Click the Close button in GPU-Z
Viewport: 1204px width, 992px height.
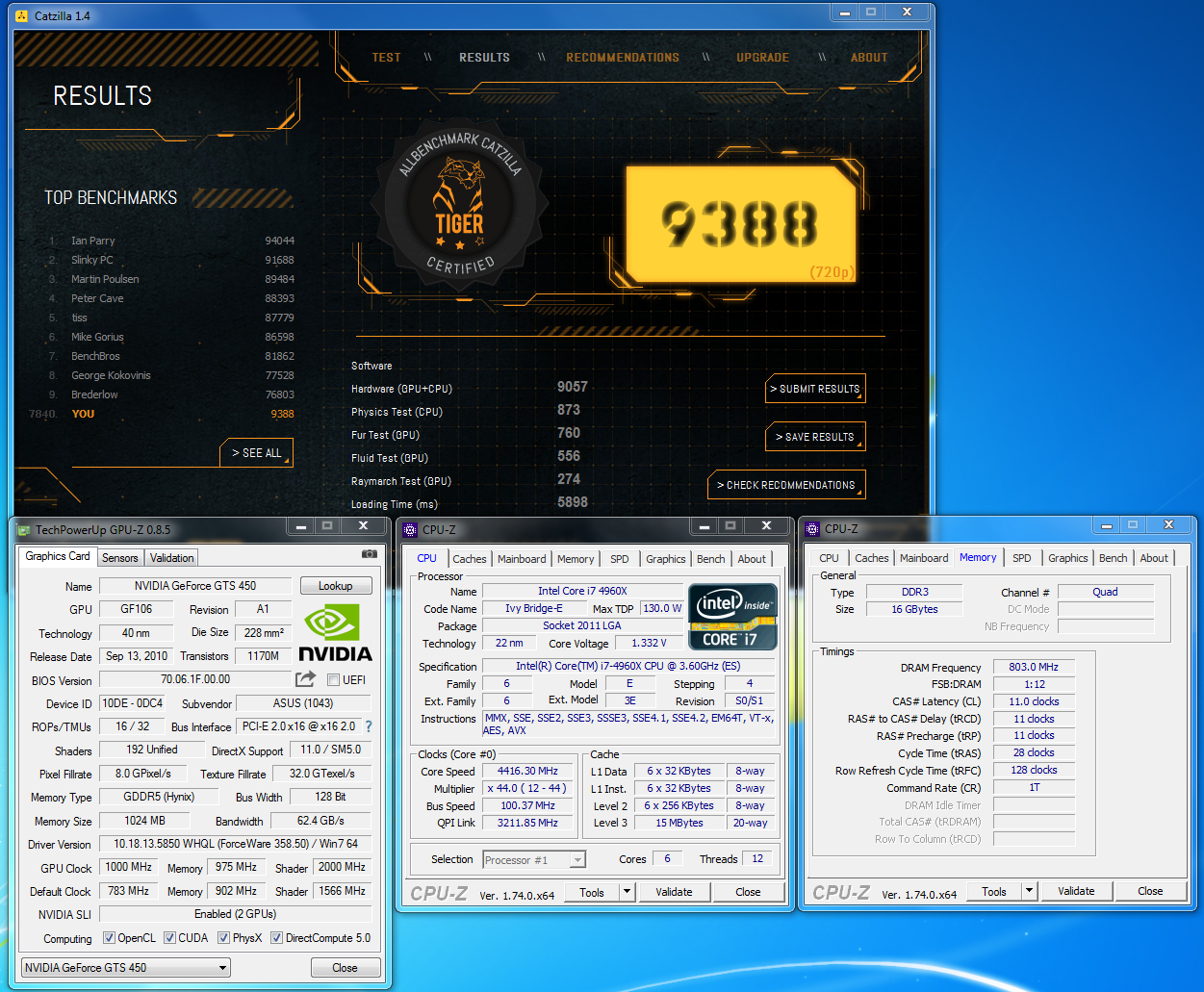[345, 968]
